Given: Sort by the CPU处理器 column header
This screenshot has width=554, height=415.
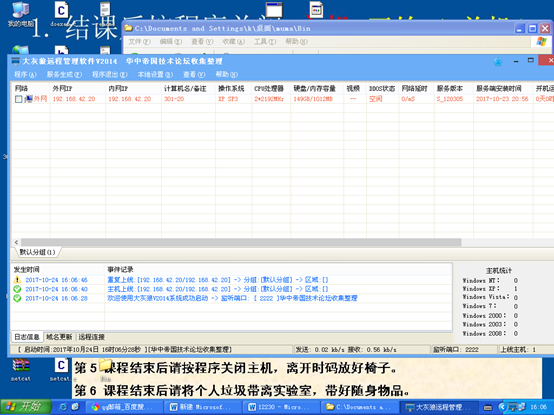Looking at the screenshot, I should [271, 88].
